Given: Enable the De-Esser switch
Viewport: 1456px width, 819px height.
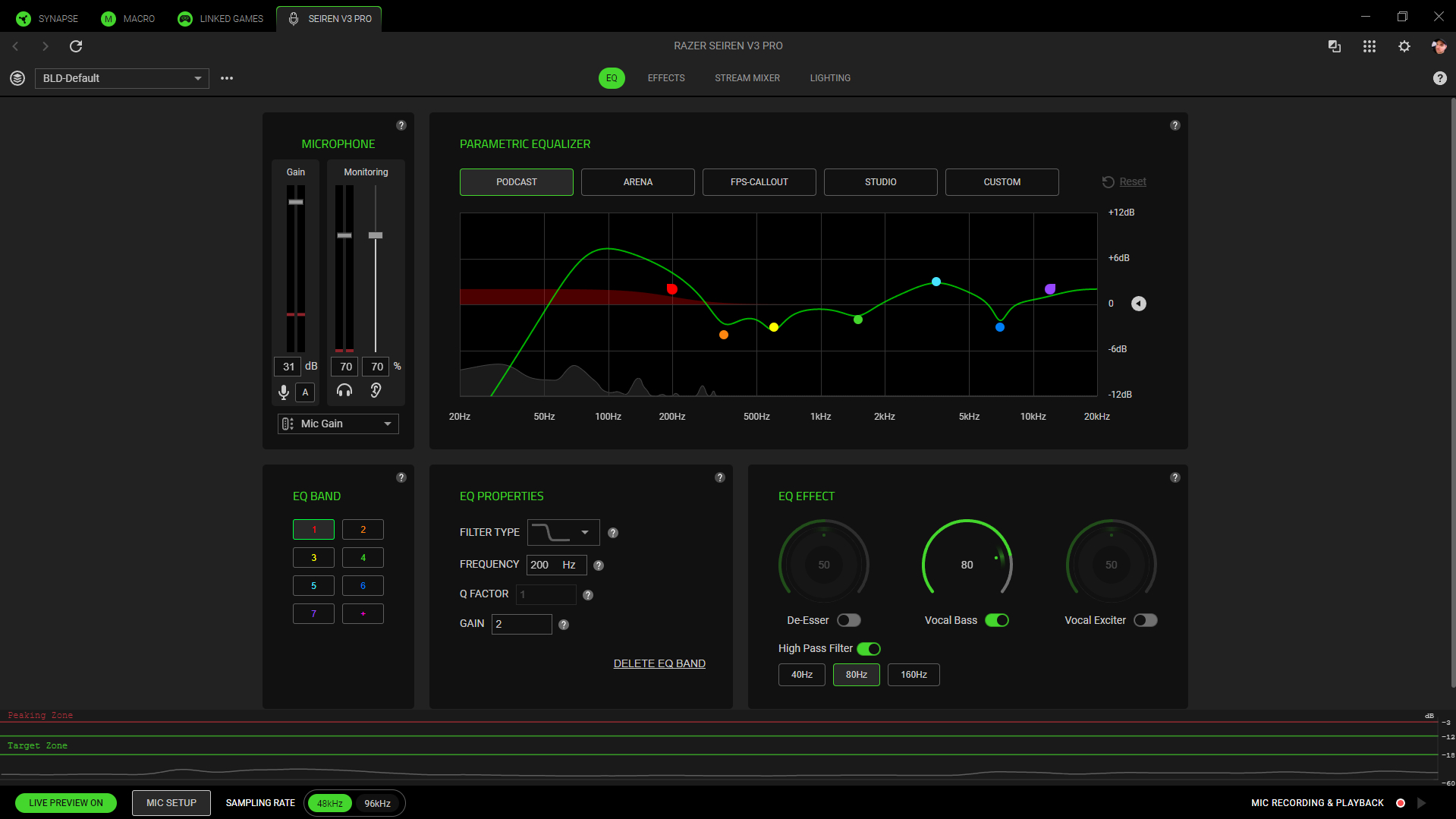Looking at the screenshot, I should pos(849,620).
